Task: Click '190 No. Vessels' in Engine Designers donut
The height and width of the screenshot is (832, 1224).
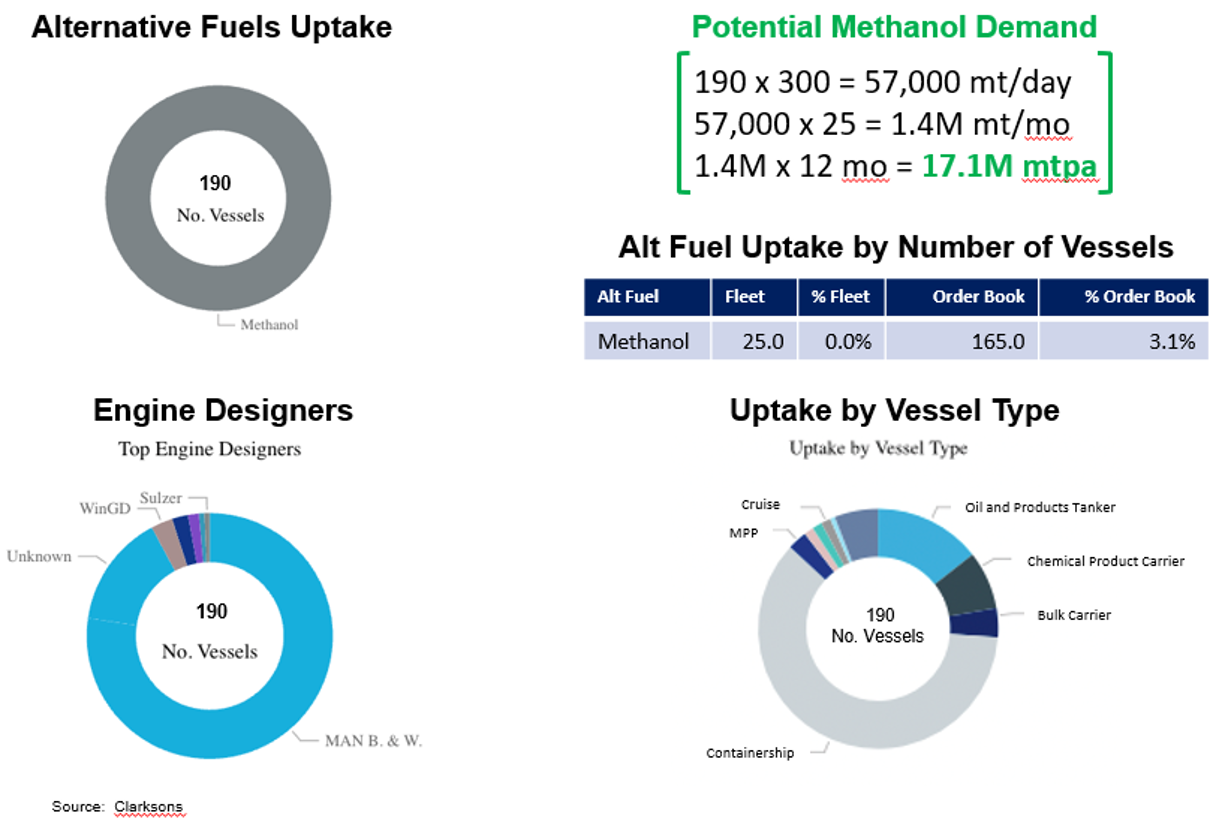Action: 211,631
